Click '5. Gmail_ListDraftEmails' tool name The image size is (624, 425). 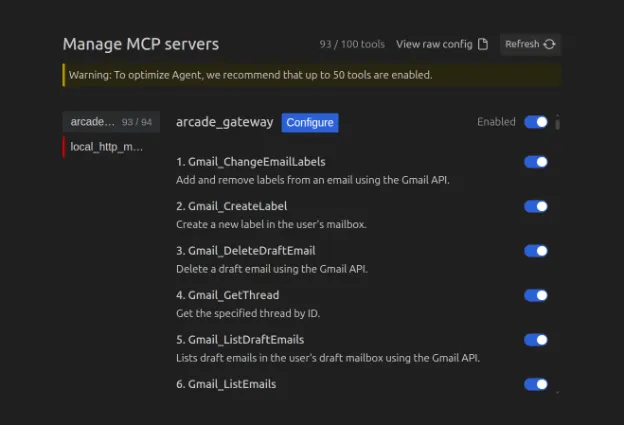point(240,340)
